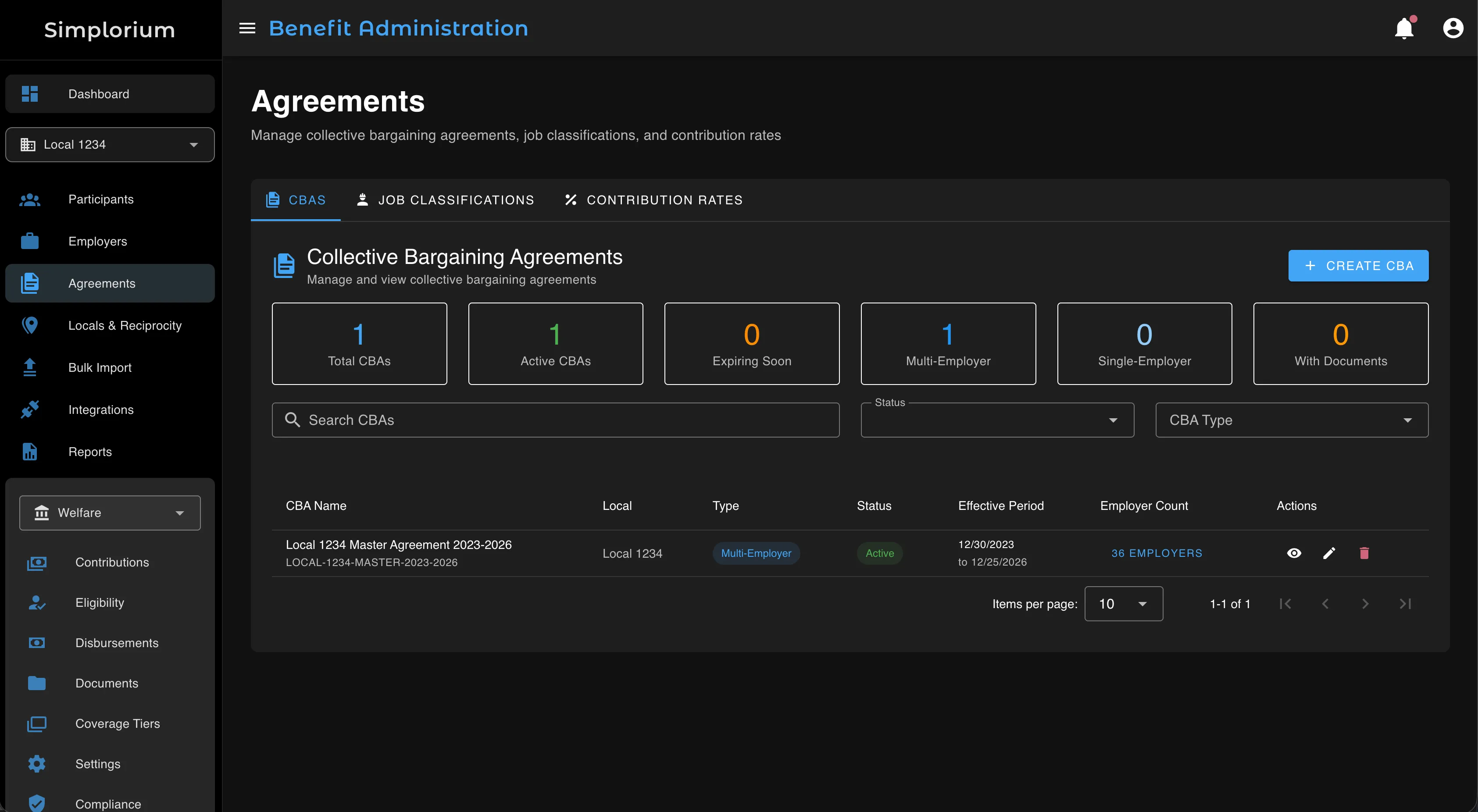Viewport: 1478px width, 812px height.
Task: Open Locals & Reciprocity
Action: click(125, 325)
